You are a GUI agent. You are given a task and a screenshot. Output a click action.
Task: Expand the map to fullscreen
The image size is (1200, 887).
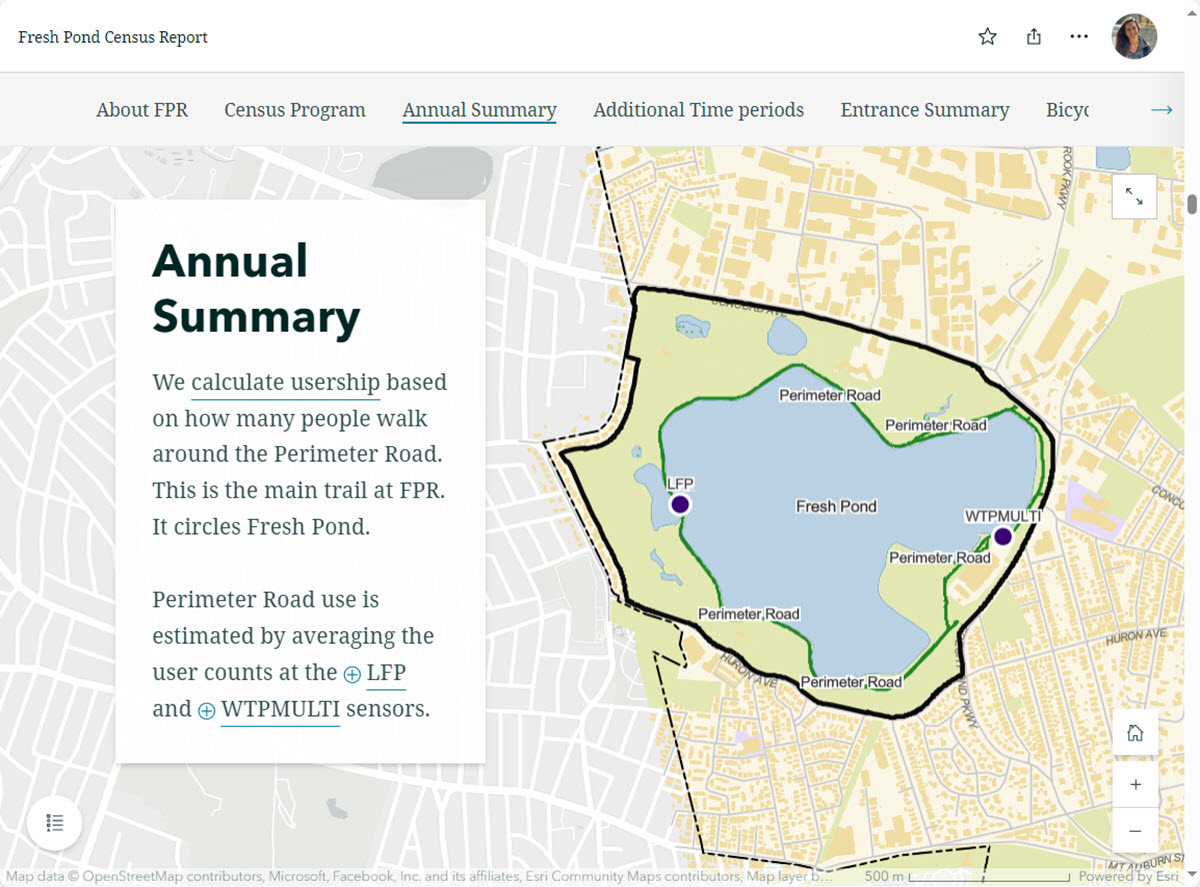tap(1134, 196)
